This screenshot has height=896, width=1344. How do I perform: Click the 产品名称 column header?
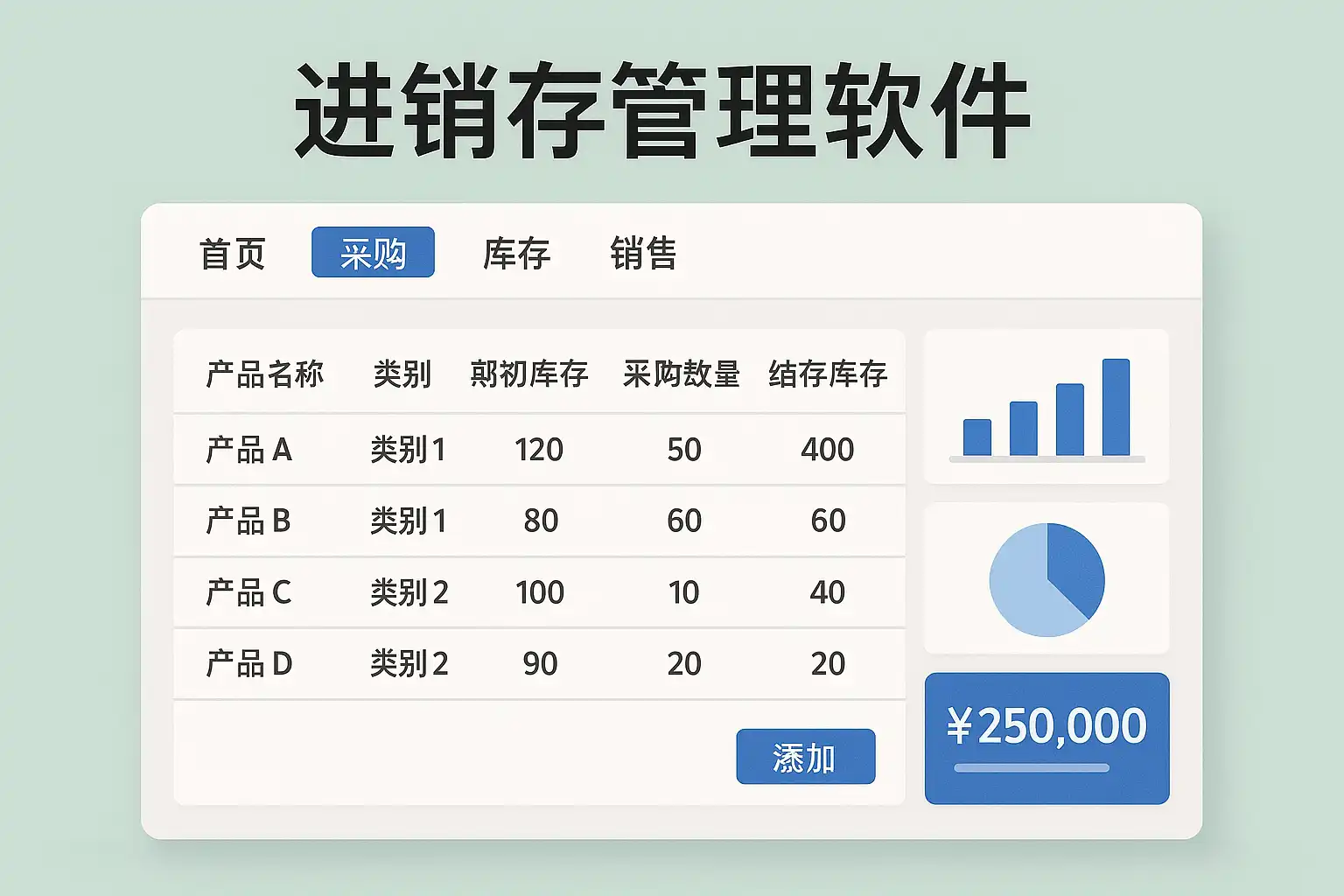point(264,374)
